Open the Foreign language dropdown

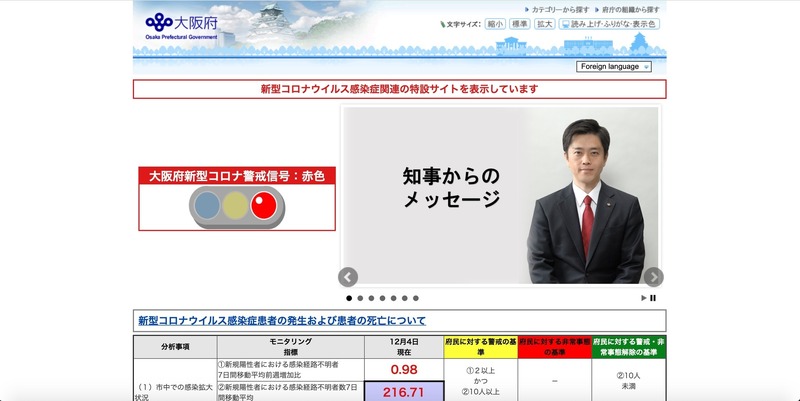(614, 67)
